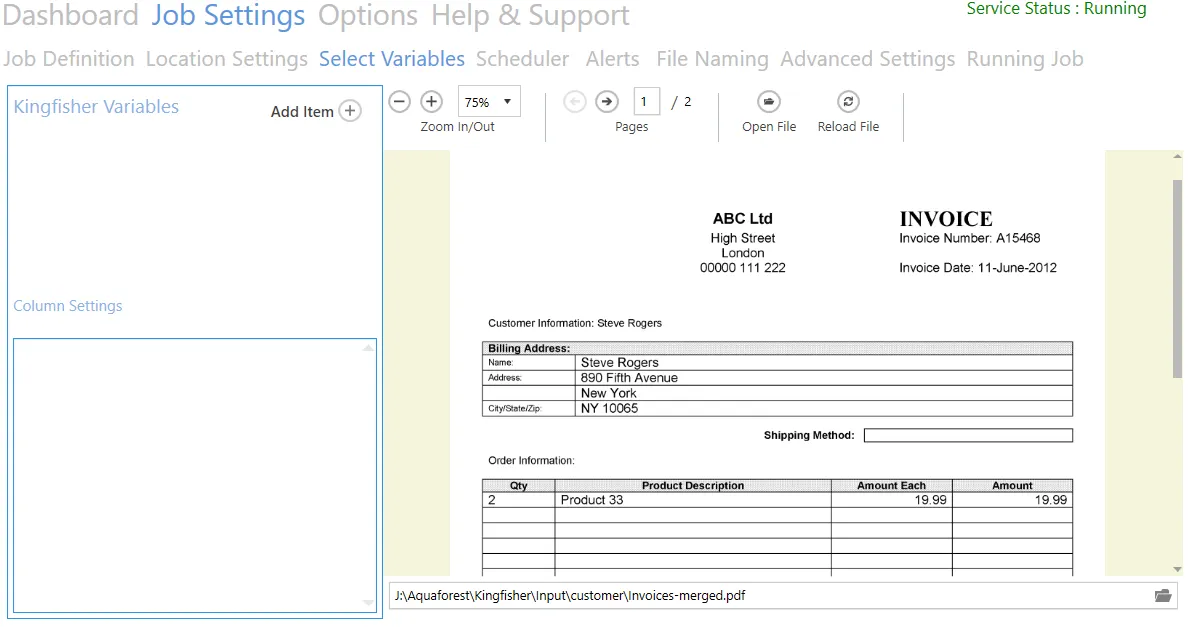Click inside the page number input field
This screenshot has width=1190, height=627.
pyautogui.click(x=645, y=101)
